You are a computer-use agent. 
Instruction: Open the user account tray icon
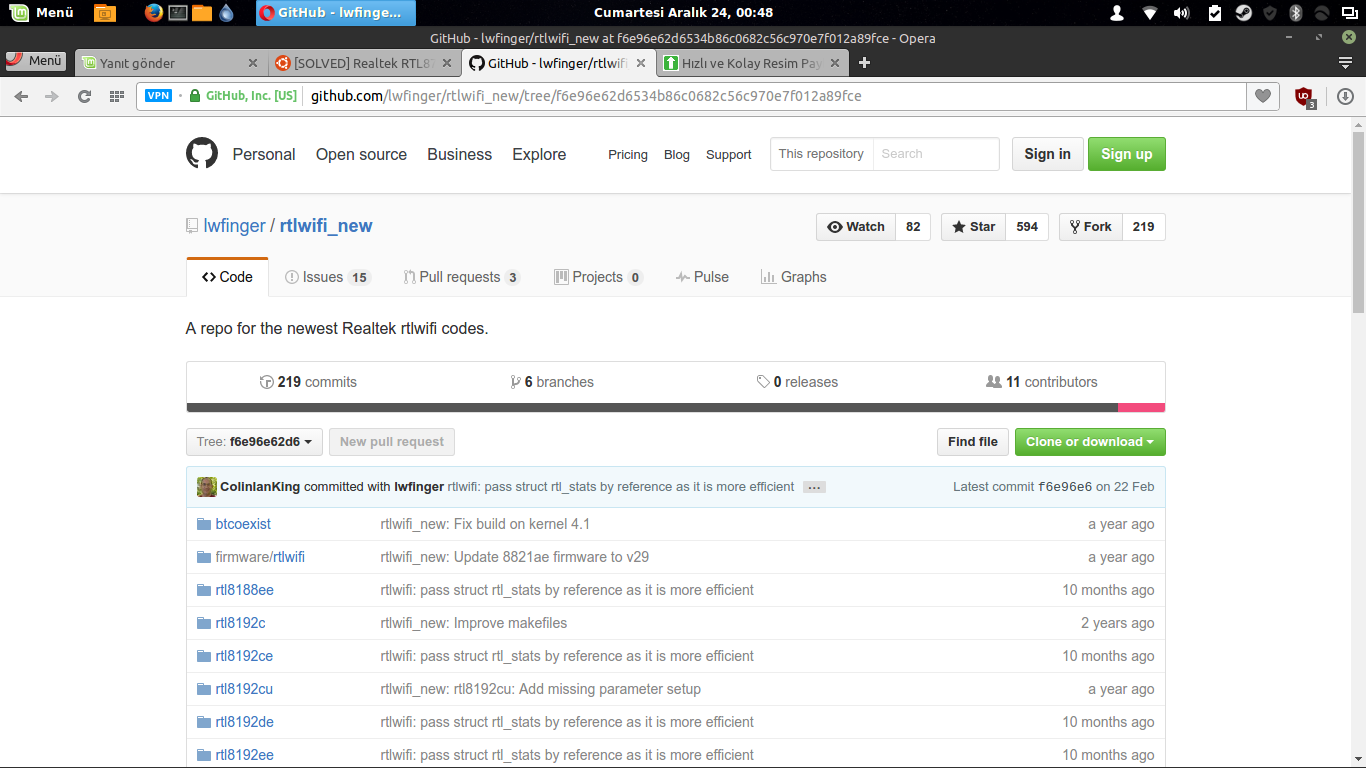1118,13
